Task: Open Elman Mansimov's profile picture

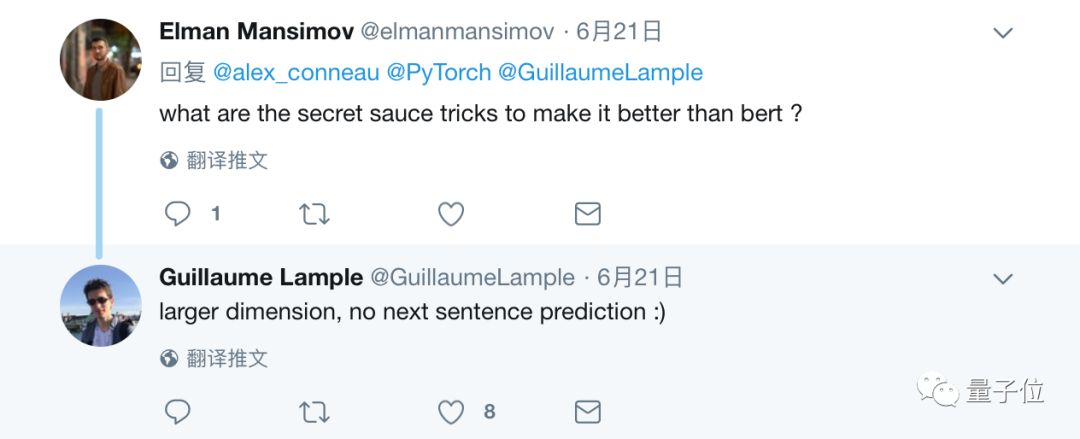Action: (x=100, y=59)
